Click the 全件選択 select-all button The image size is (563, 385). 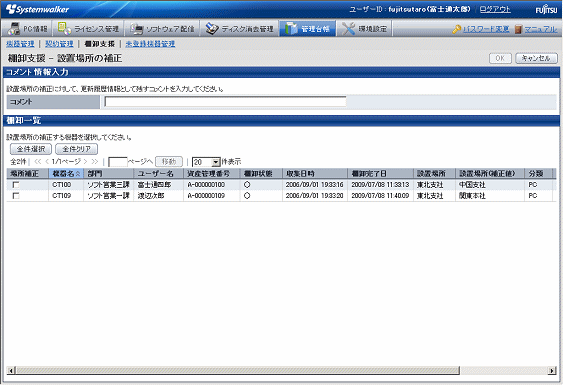coord(31,149)
